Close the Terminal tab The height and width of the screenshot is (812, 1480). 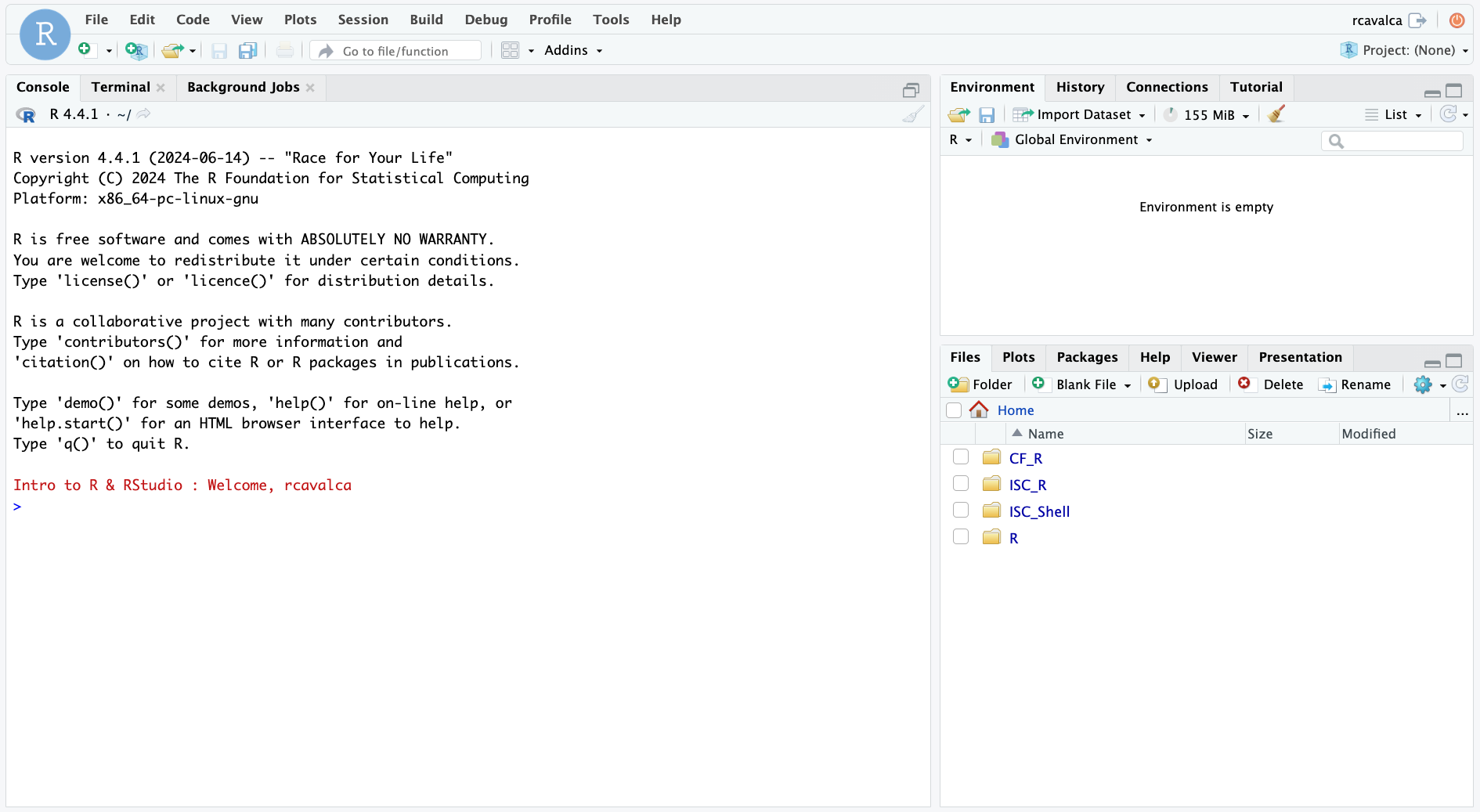click(161, 88)
